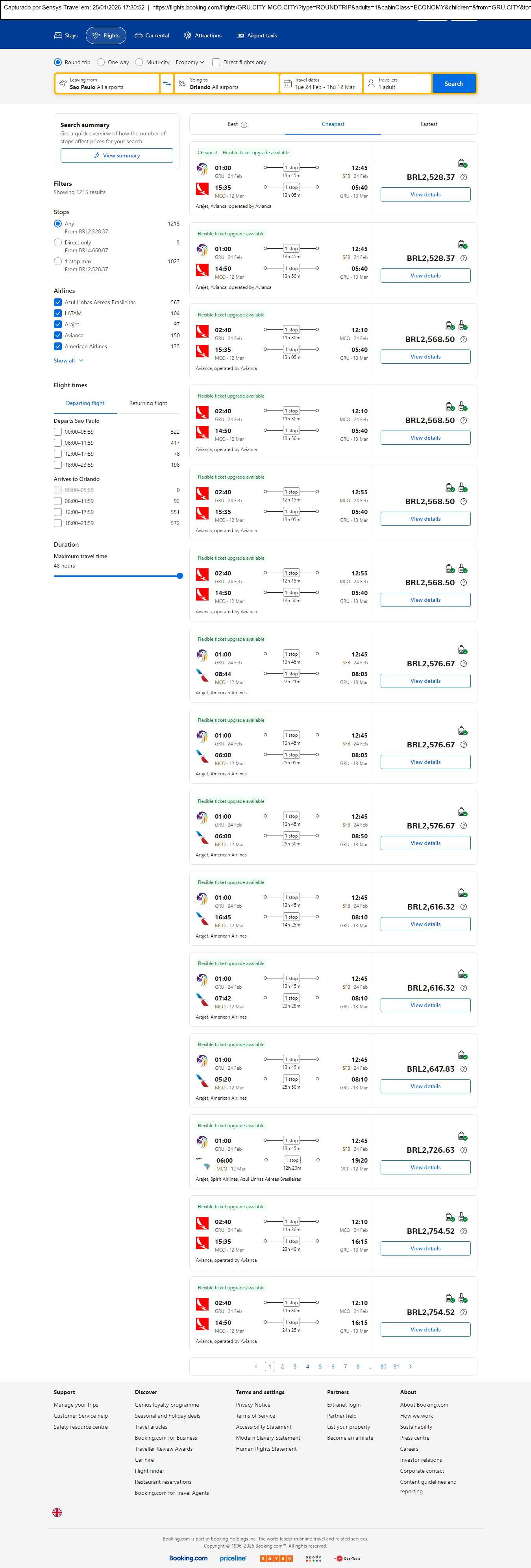Switch to the Returning flight tab

click(x=148, y=403)
